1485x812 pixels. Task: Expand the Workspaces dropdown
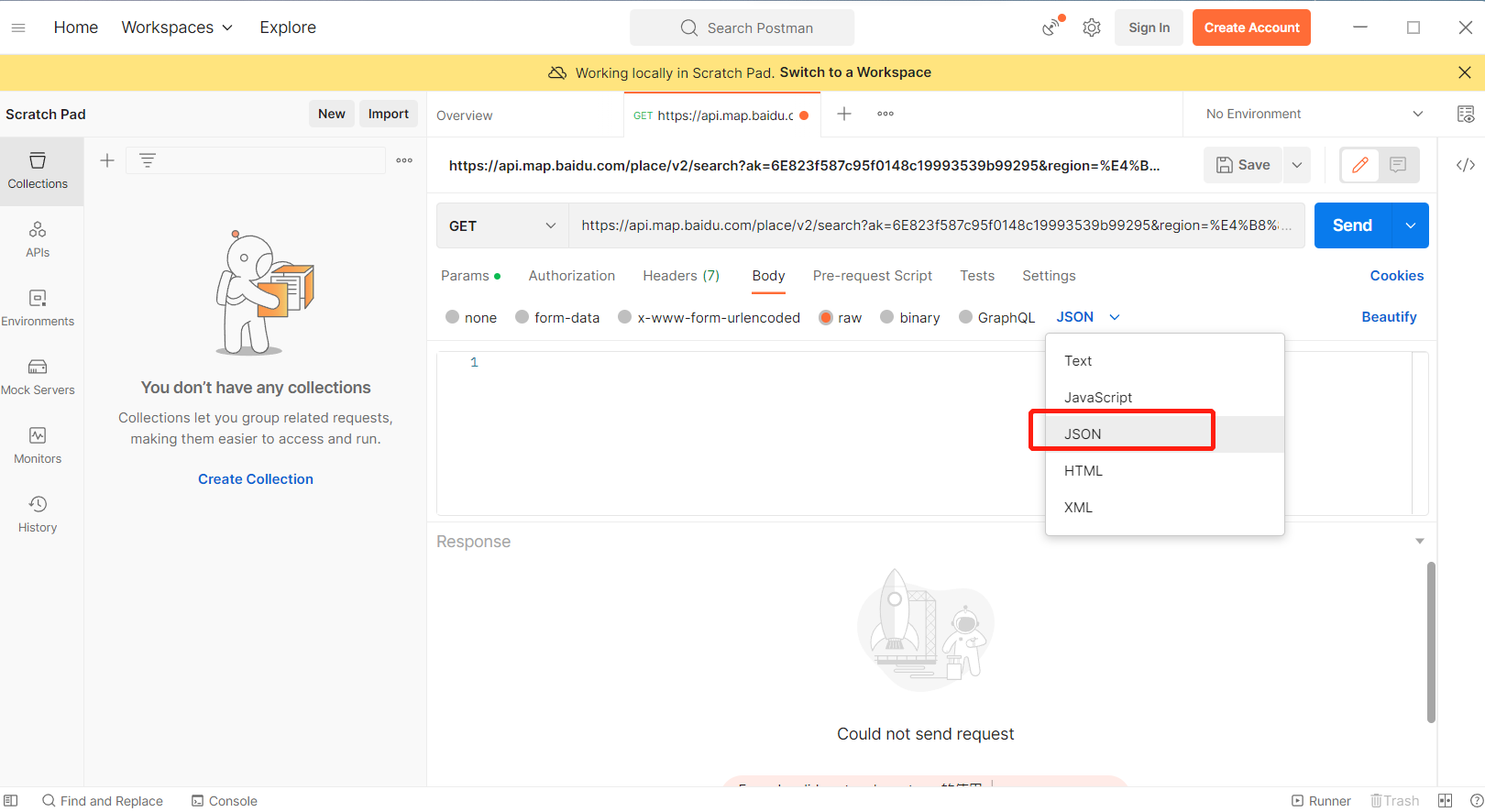(x=177, y=27)
